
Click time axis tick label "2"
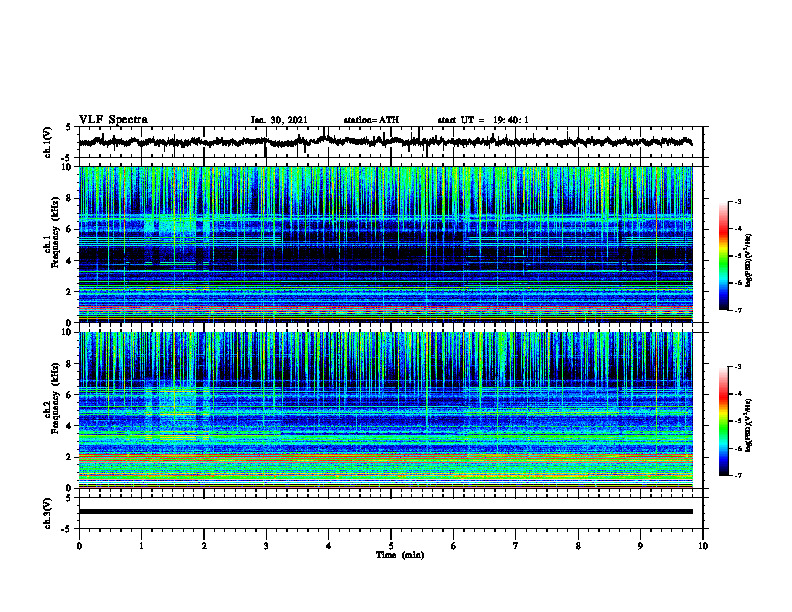(204, 546)
